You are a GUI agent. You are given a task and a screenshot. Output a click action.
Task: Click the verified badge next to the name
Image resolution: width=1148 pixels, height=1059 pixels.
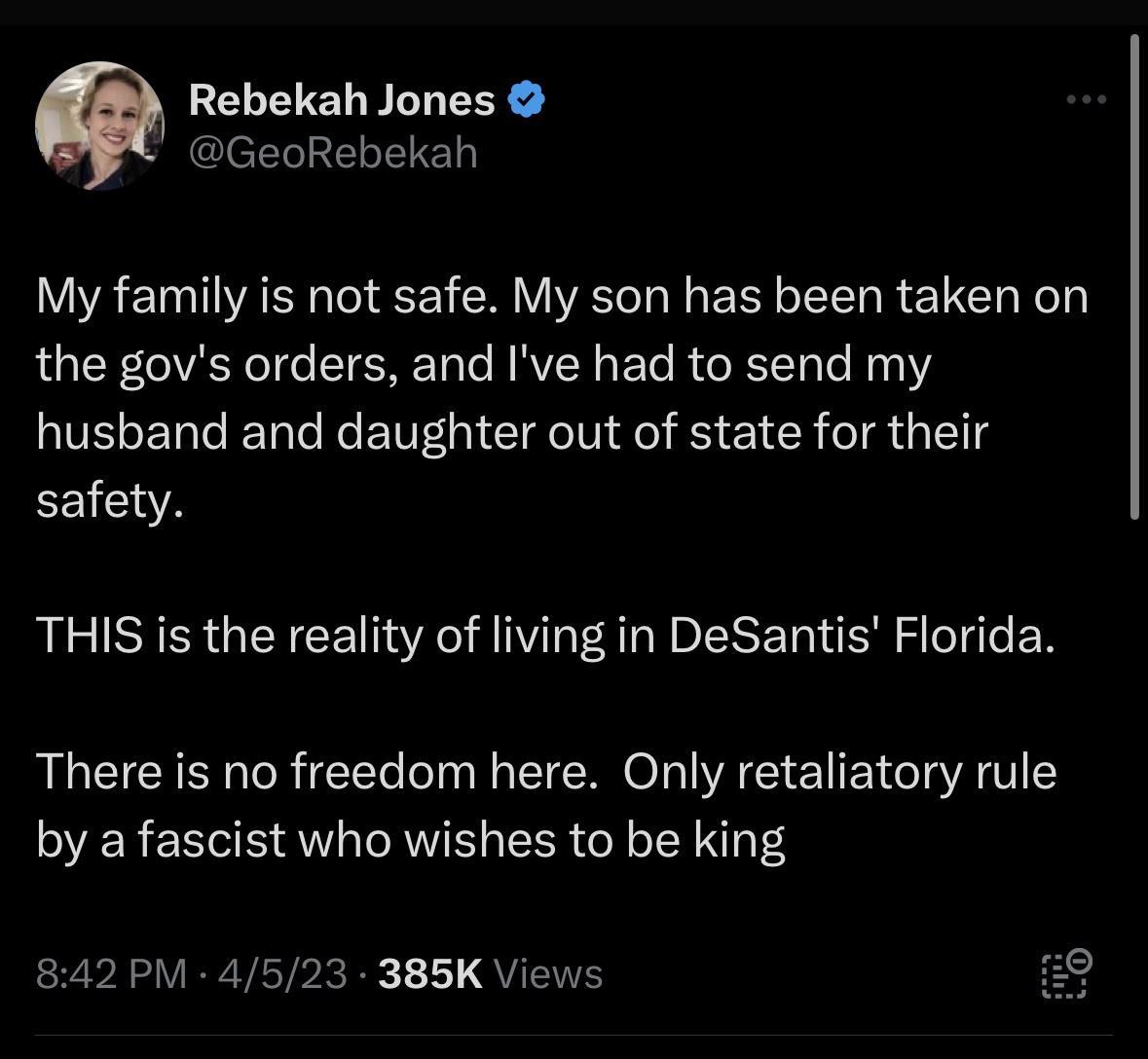527,98
